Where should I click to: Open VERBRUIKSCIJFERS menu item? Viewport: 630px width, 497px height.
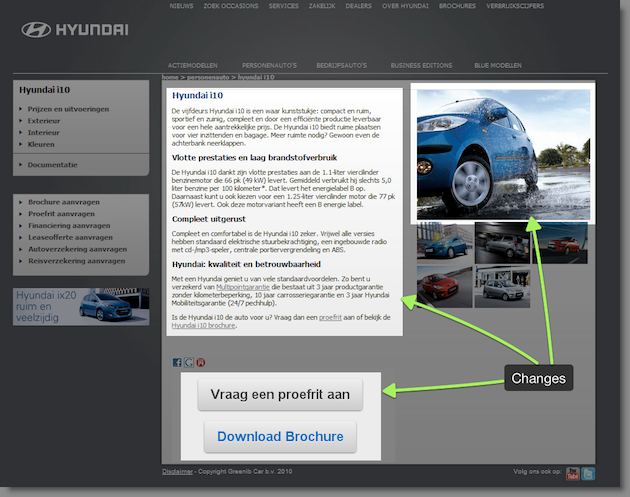515,6
